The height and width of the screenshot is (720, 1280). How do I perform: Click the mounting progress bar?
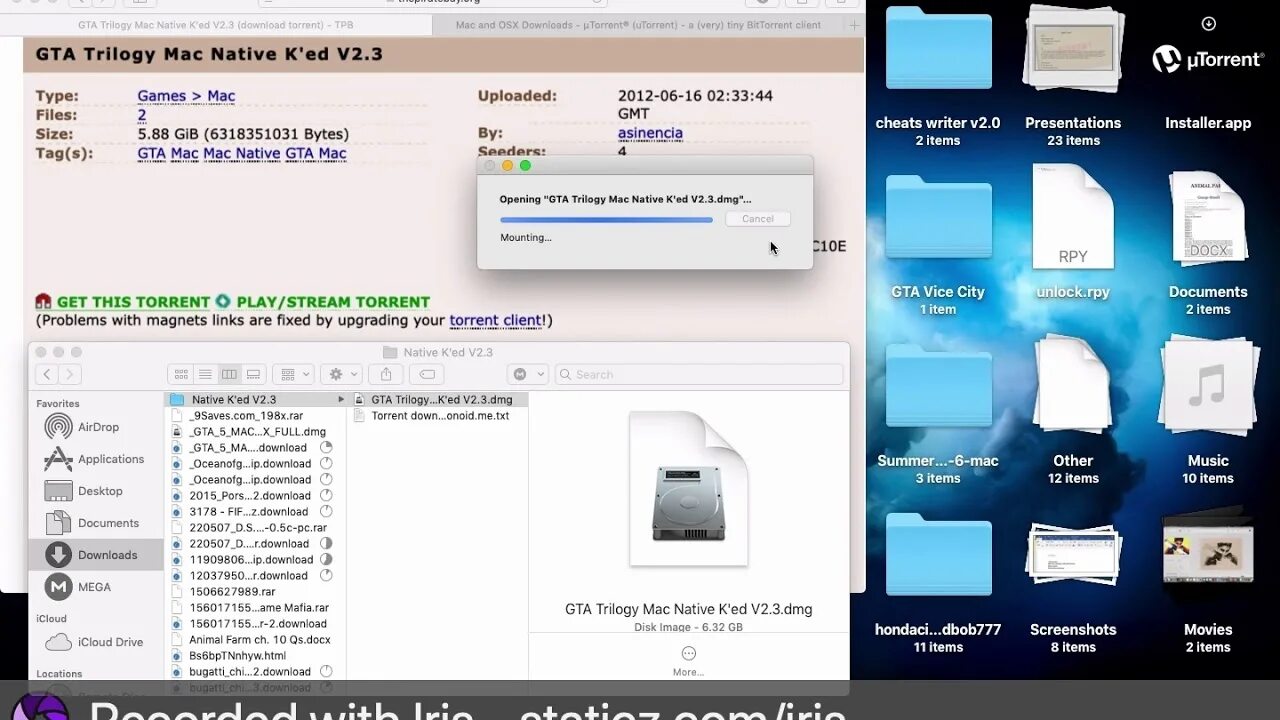pyautogui.click(x=605, y=218)
